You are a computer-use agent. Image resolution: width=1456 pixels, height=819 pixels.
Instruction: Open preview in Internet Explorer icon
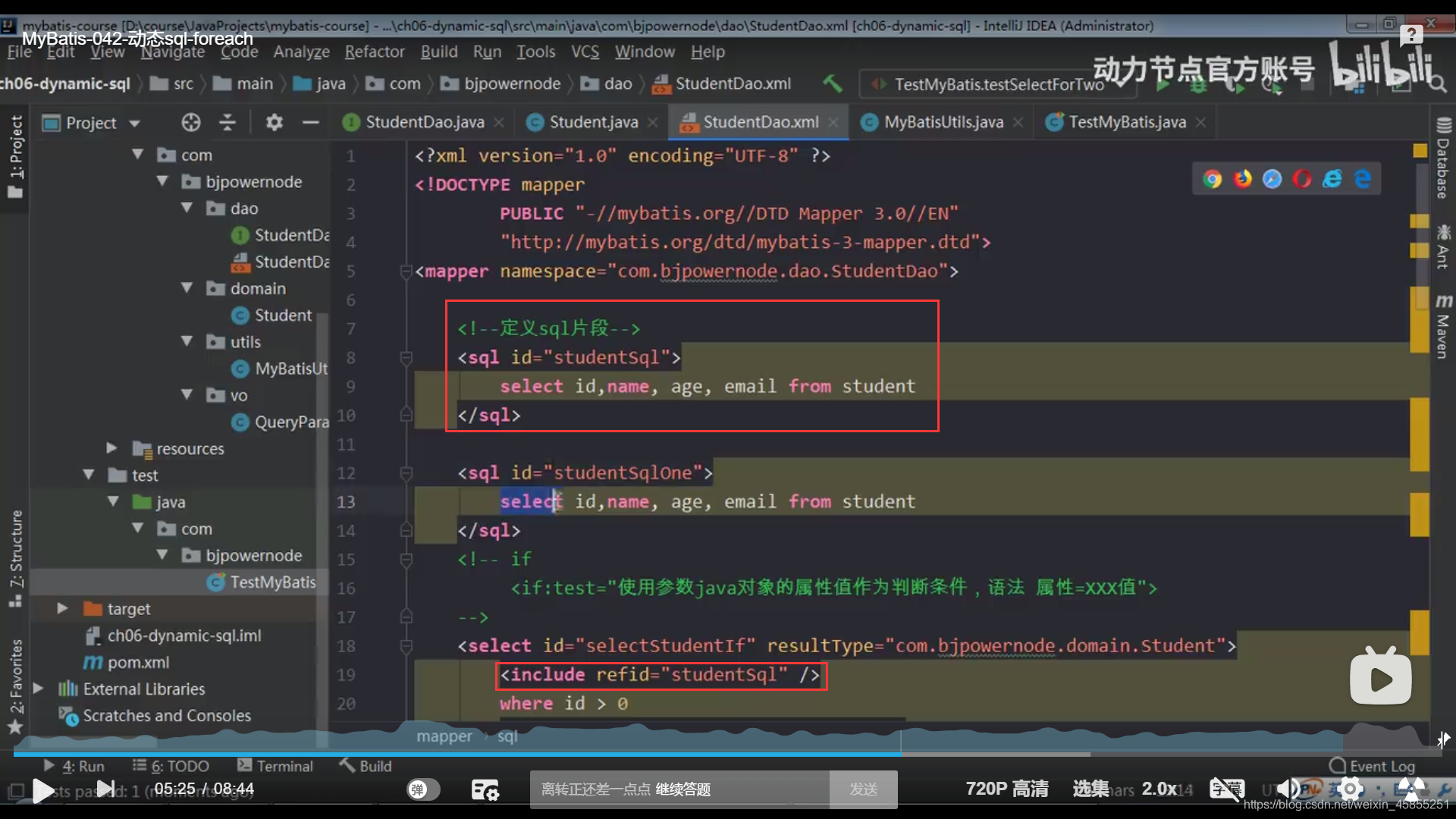(1332, 179)
